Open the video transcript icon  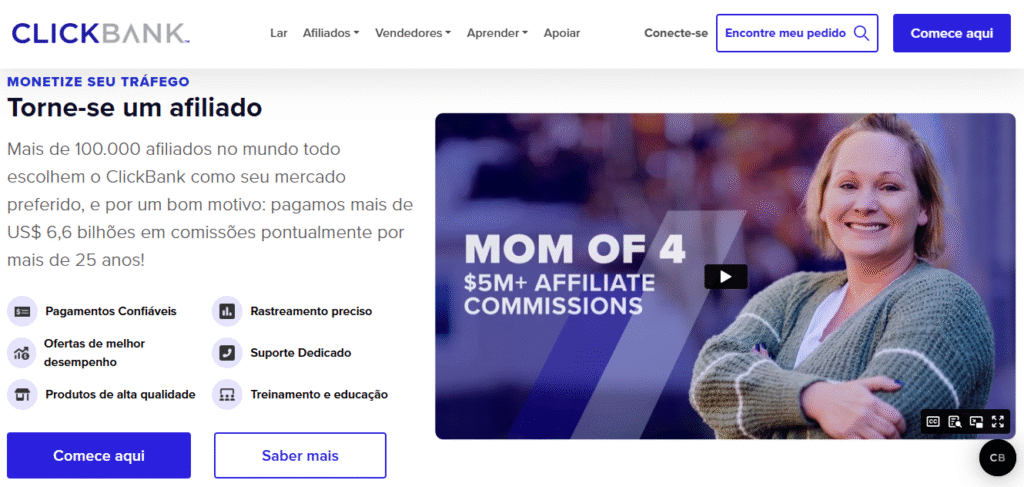point(955,421)
